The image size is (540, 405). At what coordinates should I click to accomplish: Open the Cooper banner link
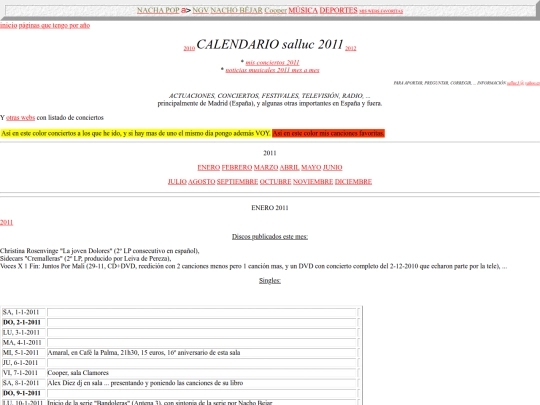point(275,10)
